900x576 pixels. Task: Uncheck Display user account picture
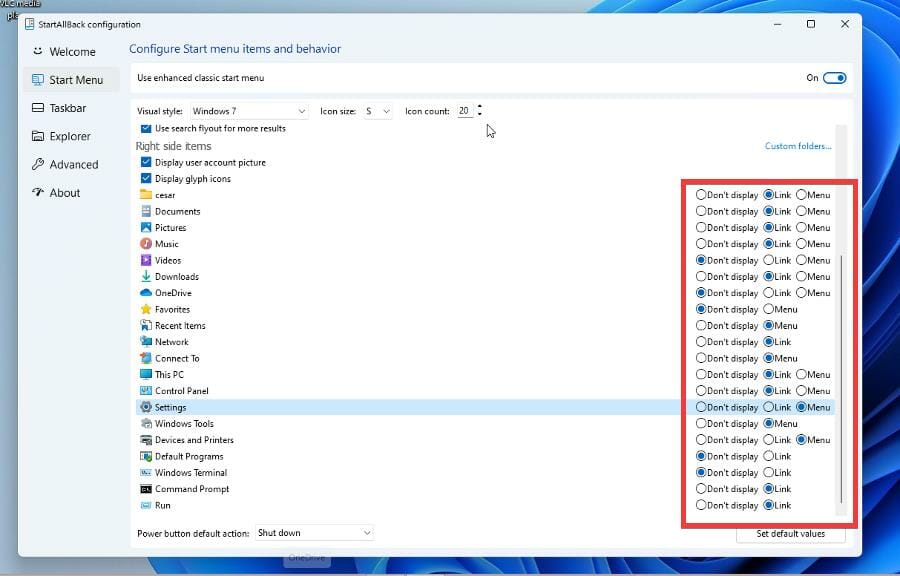pos(146,162)
